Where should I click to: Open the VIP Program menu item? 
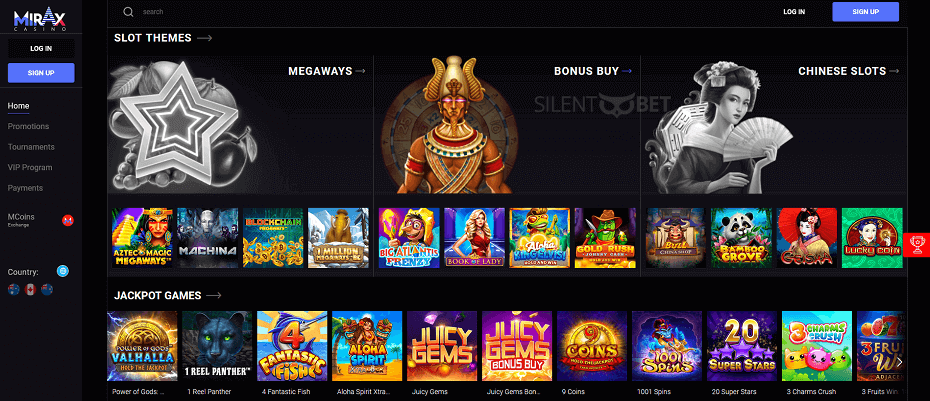[30, 167]
